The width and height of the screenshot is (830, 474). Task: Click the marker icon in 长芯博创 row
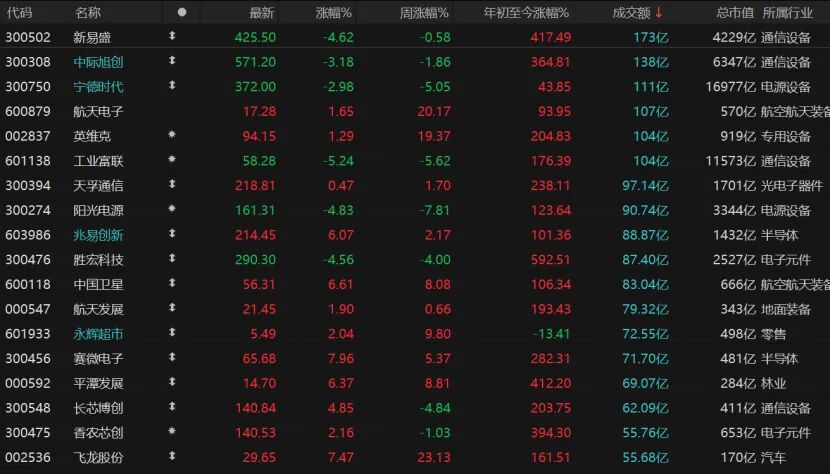click(172, 407)
